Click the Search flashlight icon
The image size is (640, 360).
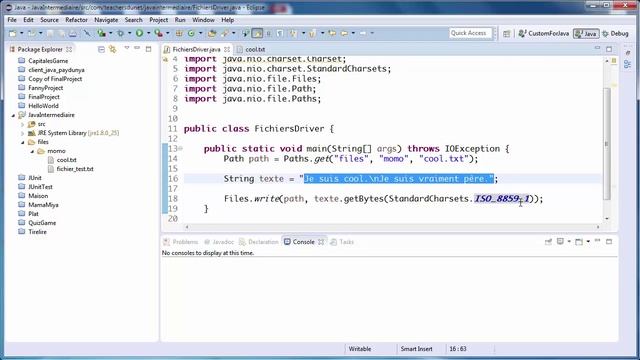224,33
